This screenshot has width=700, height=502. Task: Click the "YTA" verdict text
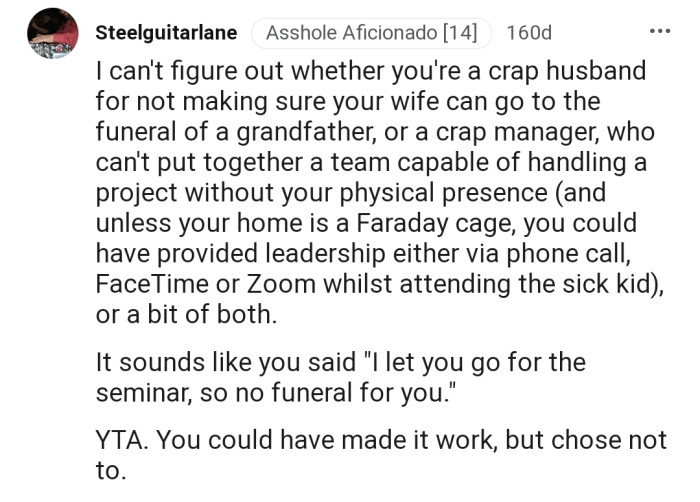pyautogui.click(x=117, y=440)
